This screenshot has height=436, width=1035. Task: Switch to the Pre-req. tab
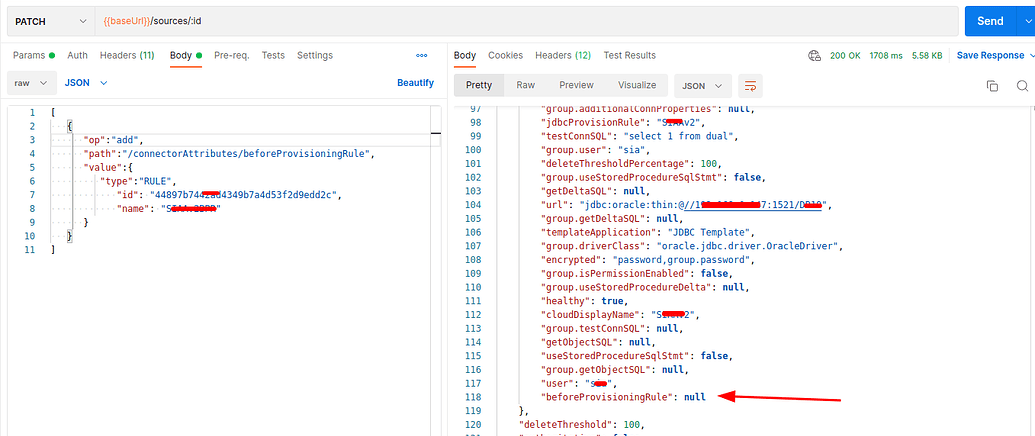pos(232,56)
